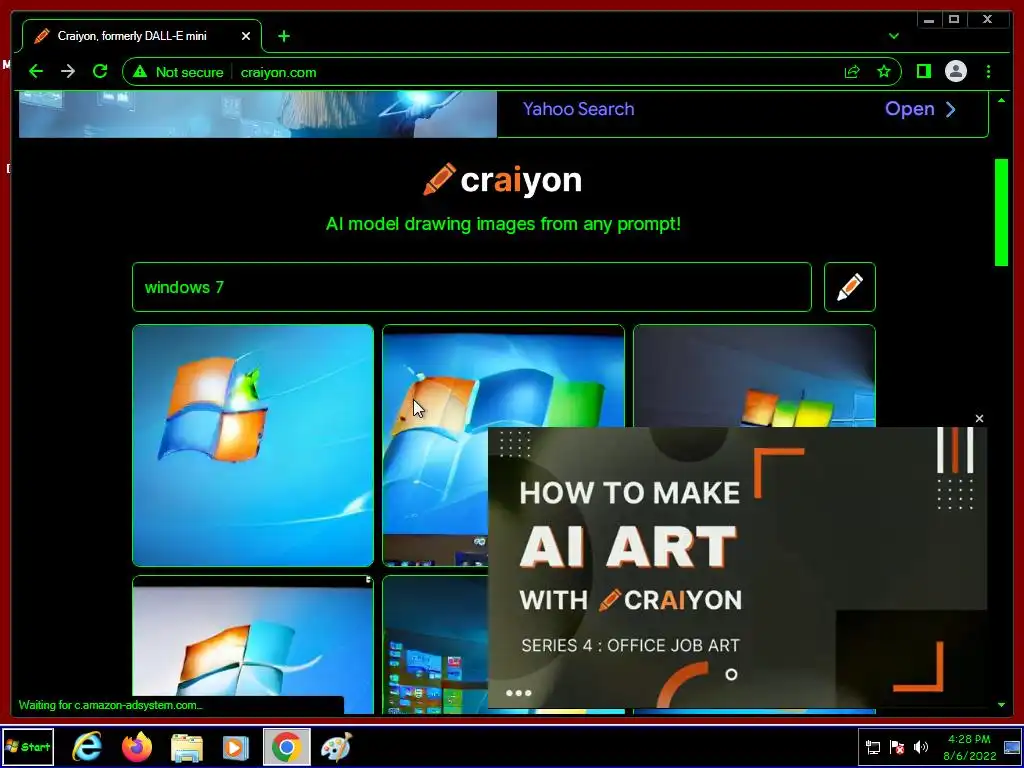This screenshot has width=1024, height=768.
Task: Click the Chrome taskbar button
Action: [x=287, y=747]
